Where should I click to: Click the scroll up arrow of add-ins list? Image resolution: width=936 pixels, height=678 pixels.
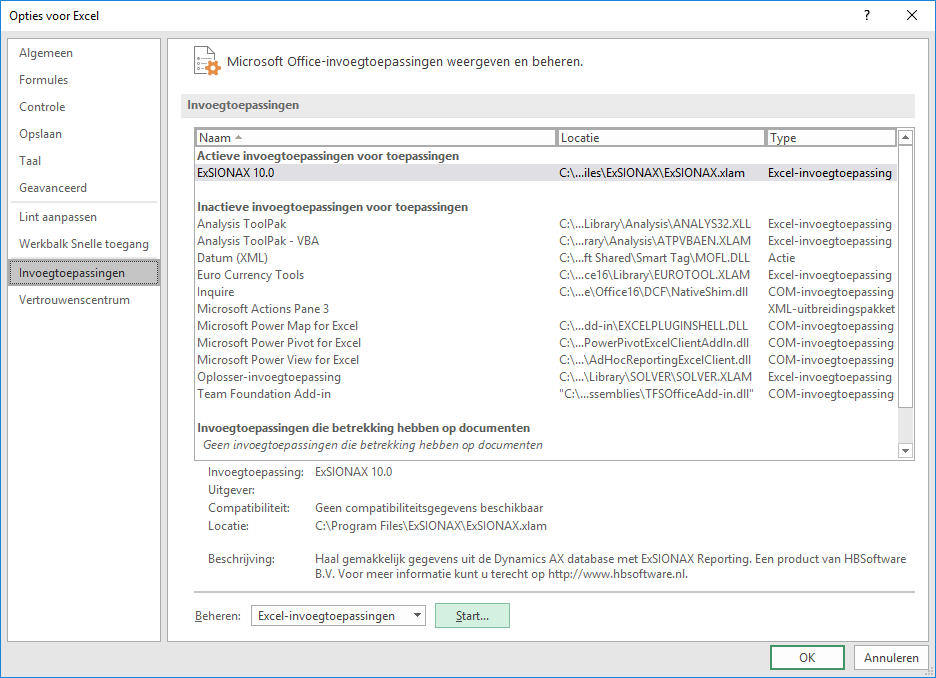(906, 137)
